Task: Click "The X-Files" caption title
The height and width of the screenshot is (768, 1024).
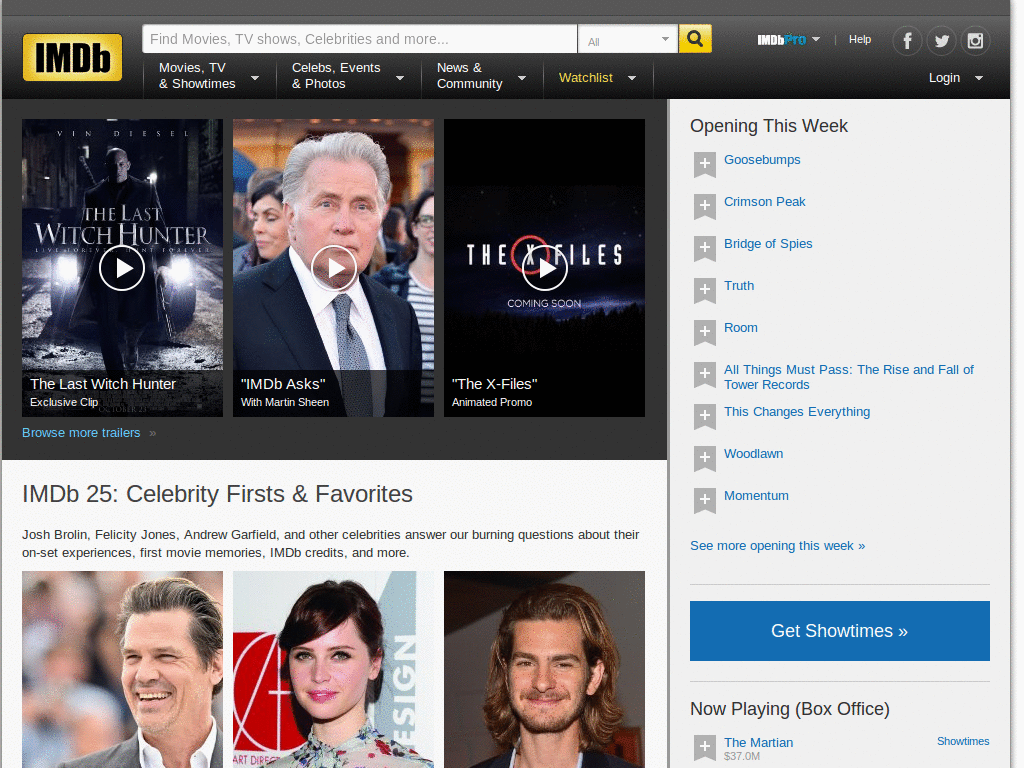Action: click(494, 384)
